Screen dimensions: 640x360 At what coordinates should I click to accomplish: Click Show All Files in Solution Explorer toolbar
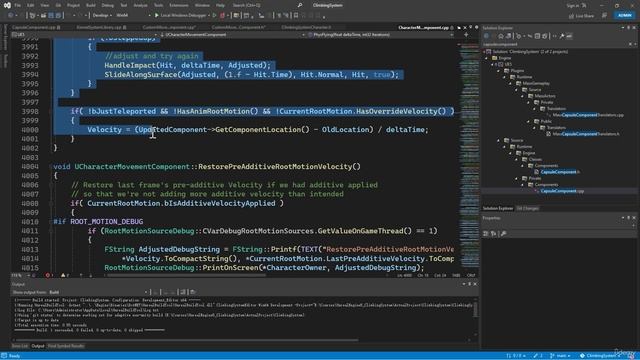tap(545, 36)
